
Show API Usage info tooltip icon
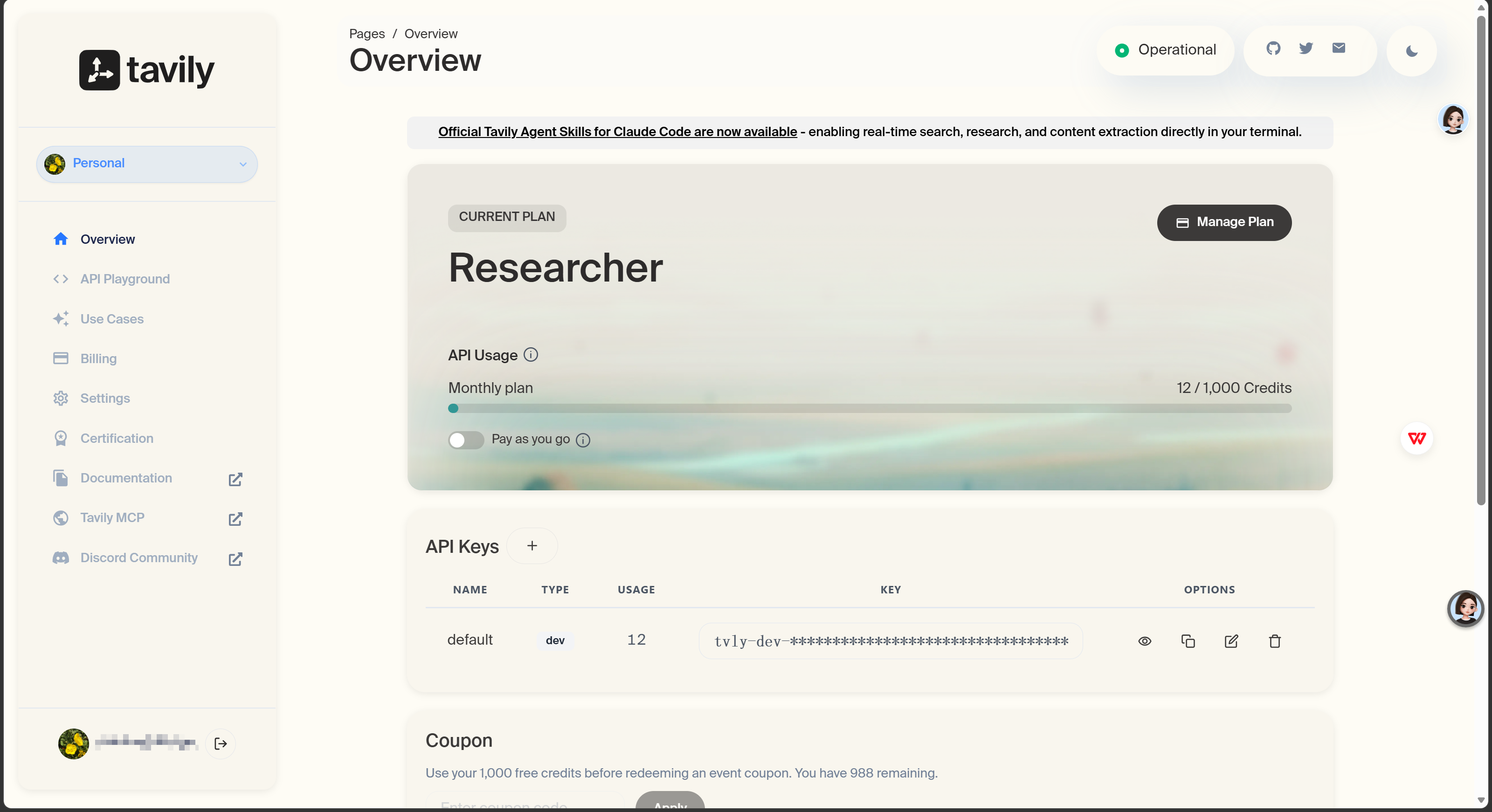pyautogui.click(x=531, y=354)
